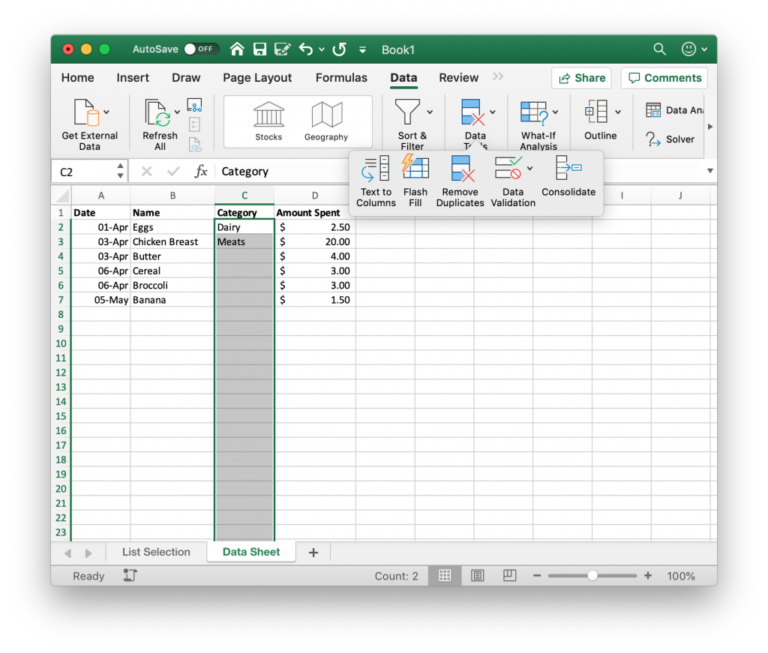Click the Data Tools icon
The image size is (768, 653).
click(473, 112)
